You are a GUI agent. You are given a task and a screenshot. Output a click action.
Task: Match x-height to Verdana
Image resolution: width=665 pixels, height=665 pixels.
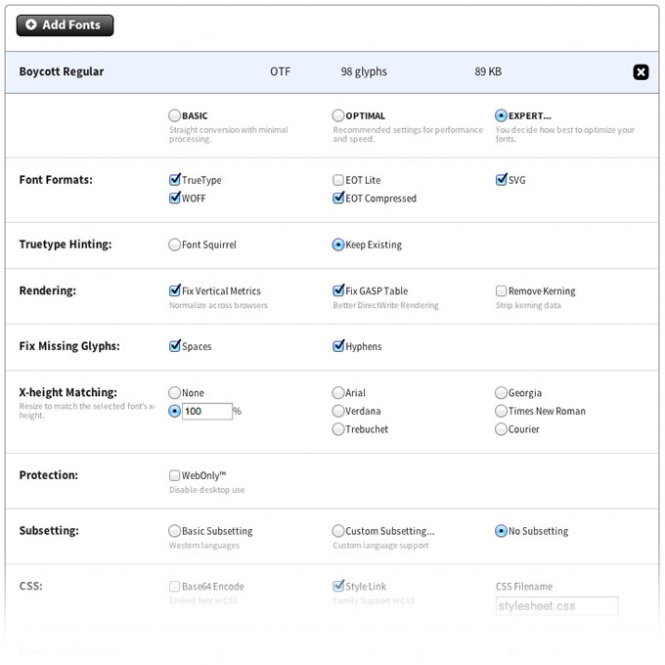pyautogui.click(x=338, y=411)
